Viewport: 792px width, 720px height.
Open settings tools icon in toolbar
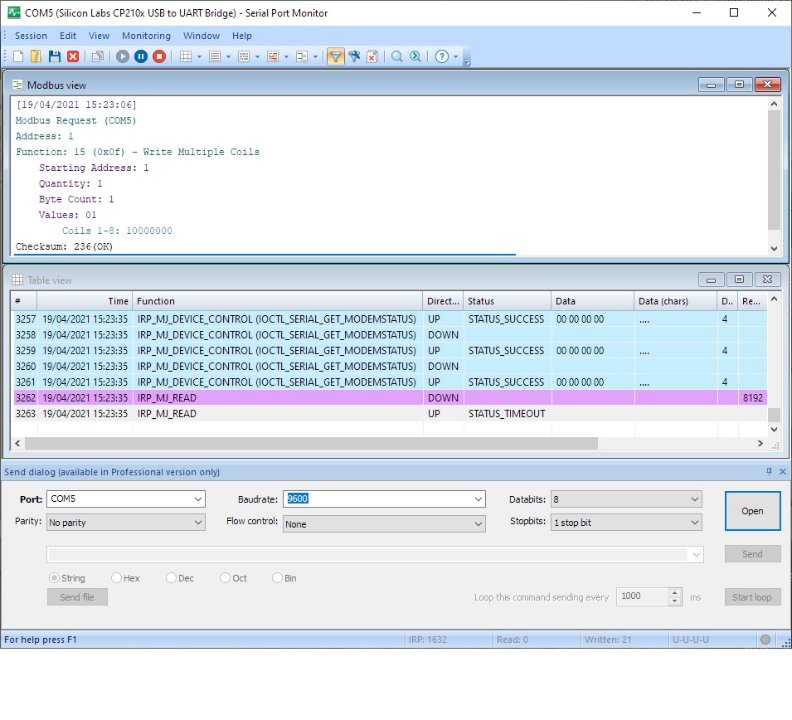click(x=355, y=57)
